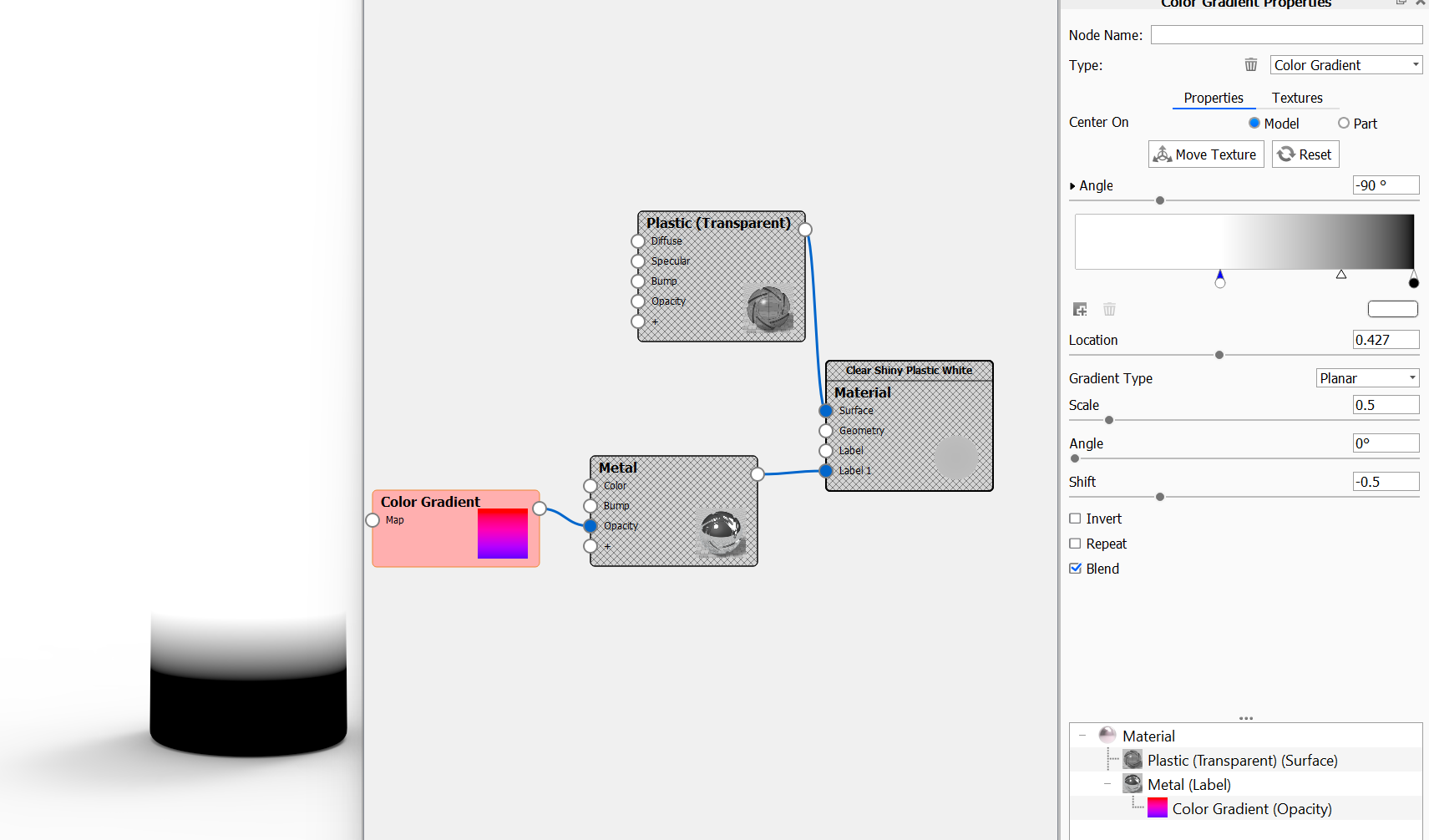Click the output socket of the Plastic (Transparent) node
This screenshot has width=1429, height=840.
click(805, 230)
